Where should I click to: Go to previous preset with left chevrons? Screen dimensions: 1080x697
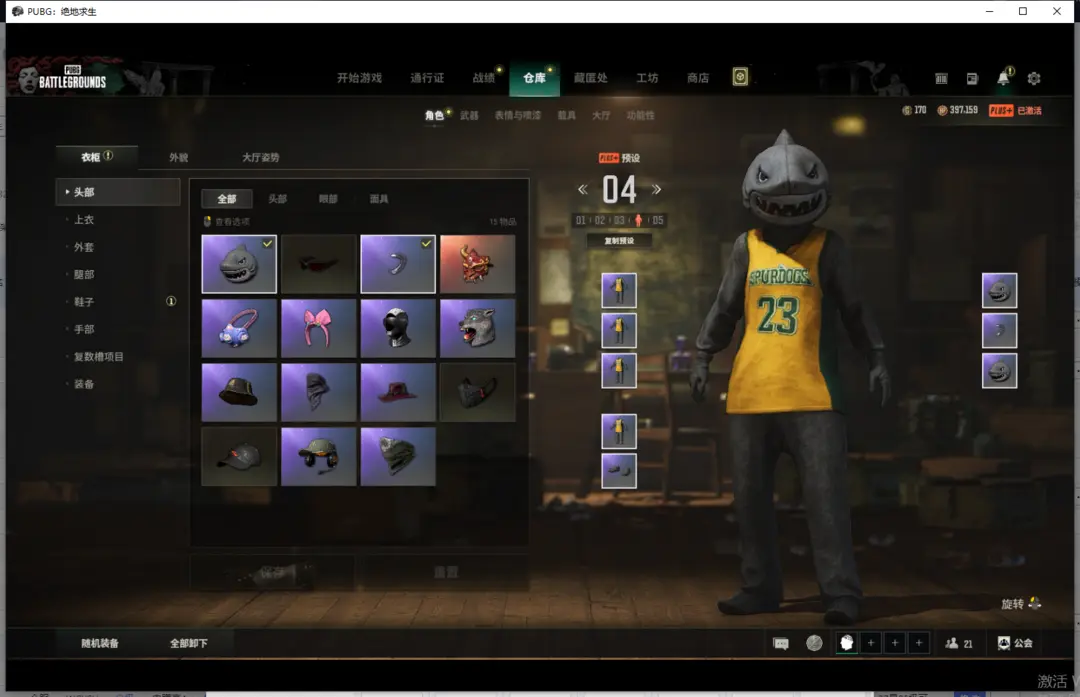click(583, 189)
